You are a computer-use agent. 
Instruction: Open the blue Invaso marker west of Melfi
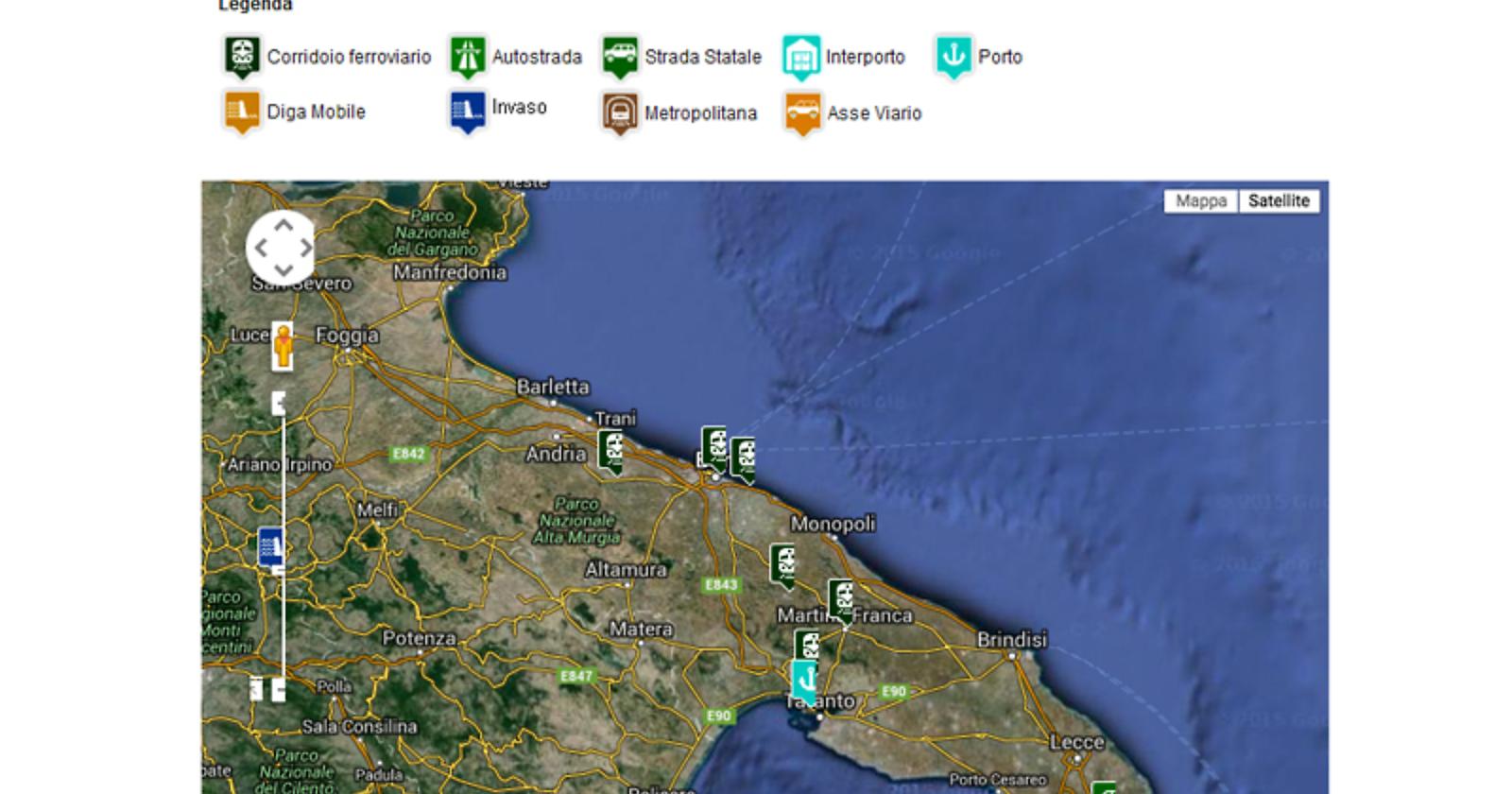[269, 546]
